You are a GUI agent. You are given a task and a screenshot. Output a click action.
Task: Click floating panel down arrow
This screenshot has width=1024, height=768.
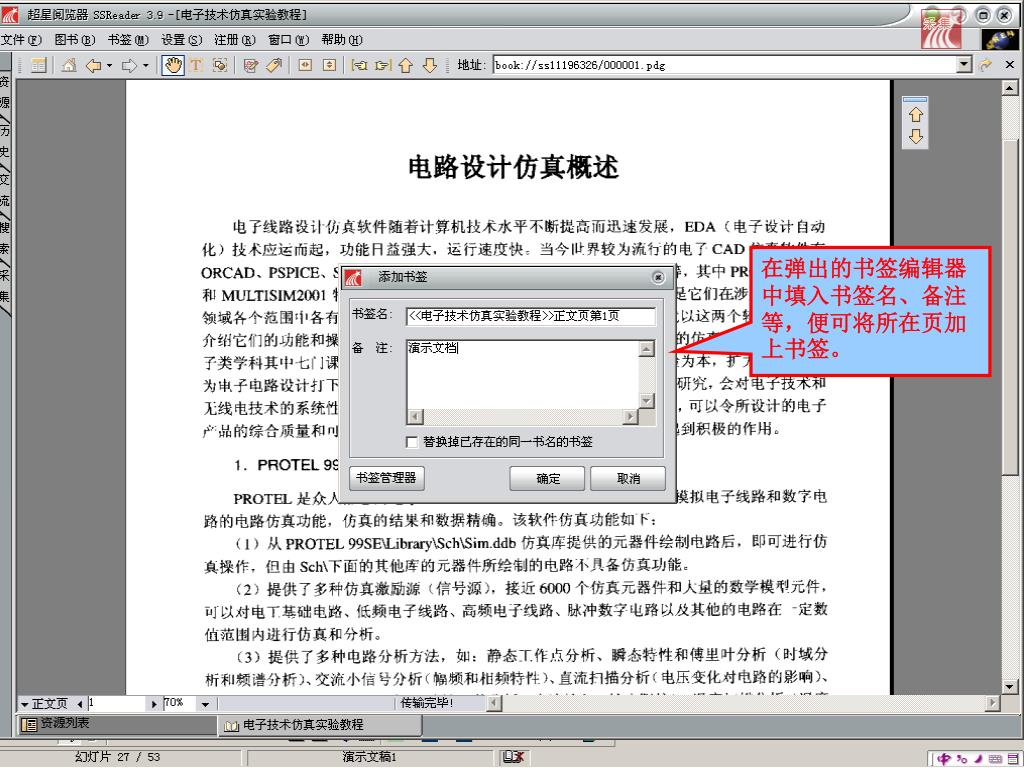pyautogui.click(x=916, y=136)
